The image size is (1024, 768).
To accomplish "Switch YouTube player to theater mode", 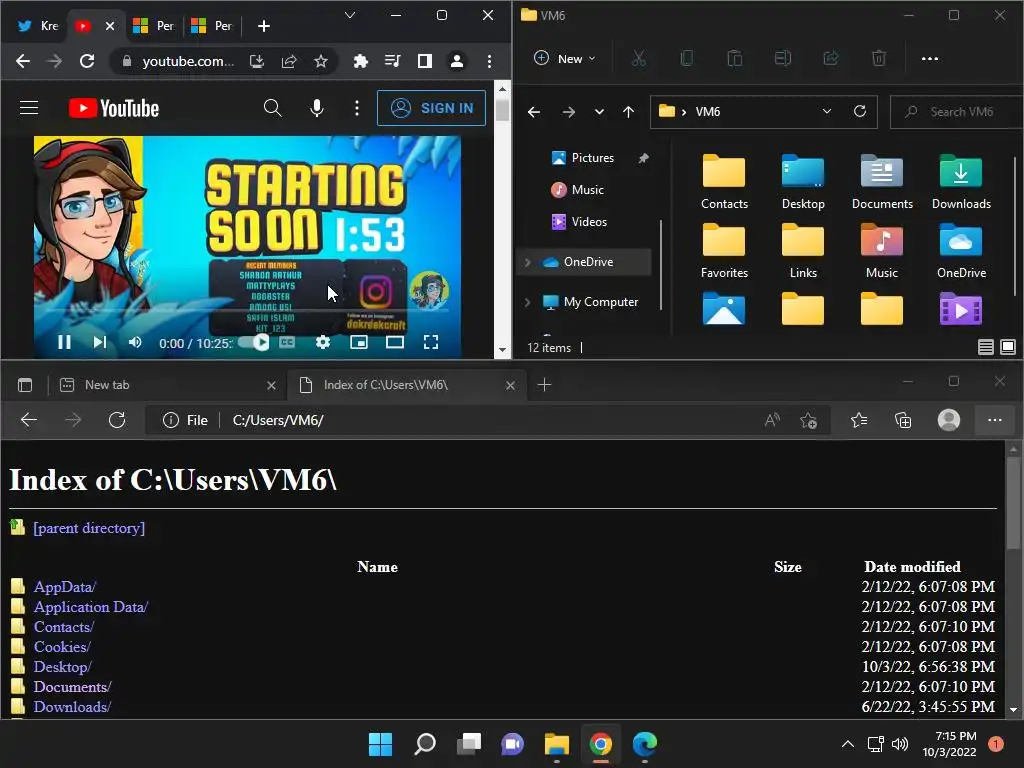I will point(394,342).
